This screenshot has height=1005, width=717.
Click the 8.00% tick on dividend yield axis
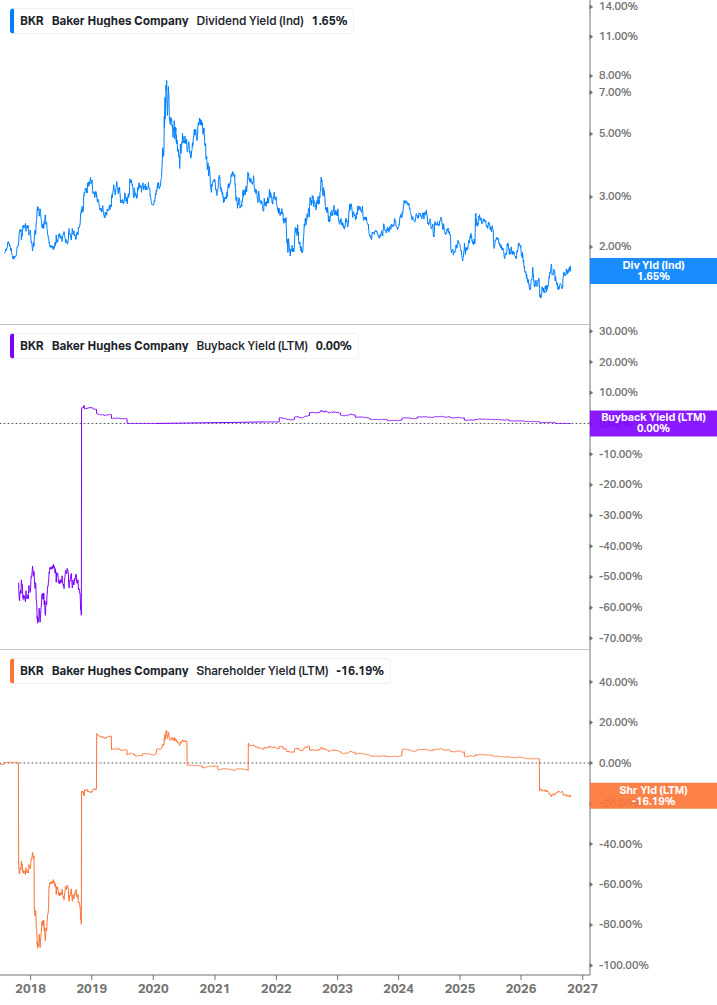[x=615, y=75]
